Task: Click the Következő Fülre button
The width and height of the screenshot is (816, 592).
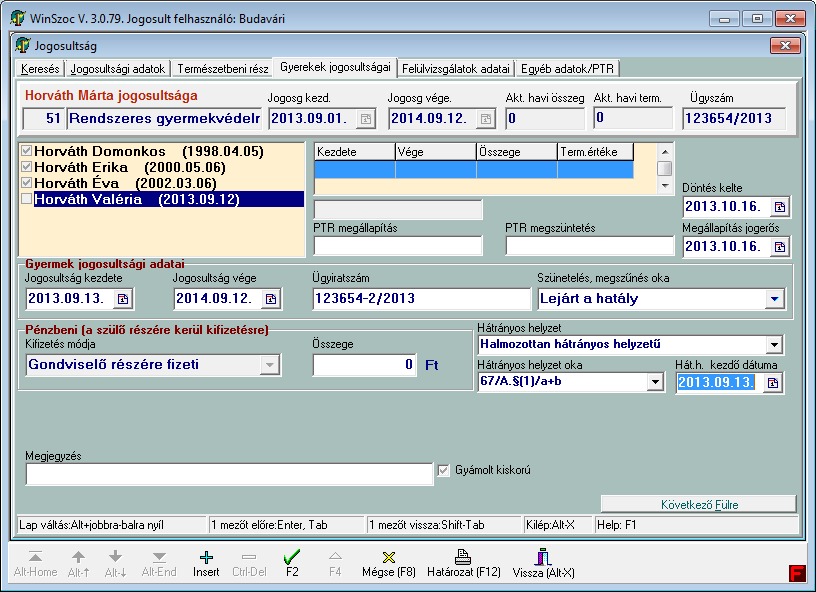Action: click(699, 505)
